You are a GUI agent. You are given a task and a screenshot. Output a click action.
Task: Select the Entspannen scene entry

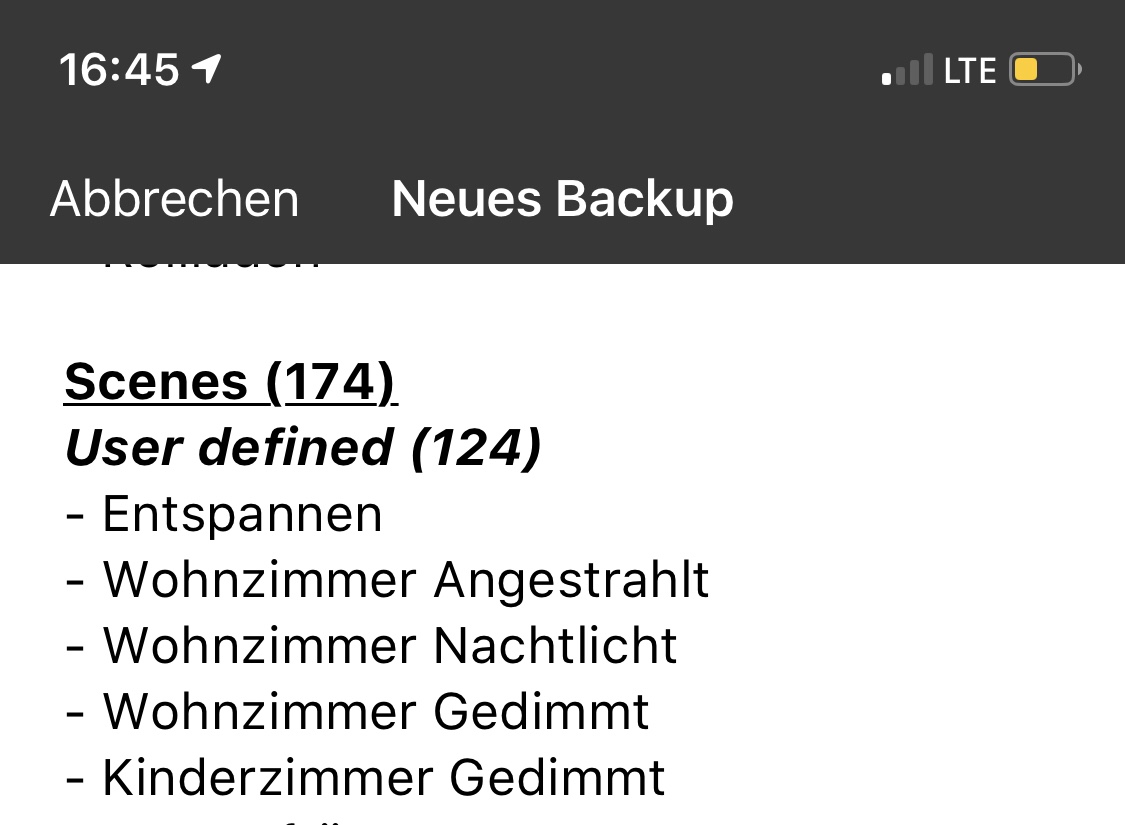tap(242, 514)
